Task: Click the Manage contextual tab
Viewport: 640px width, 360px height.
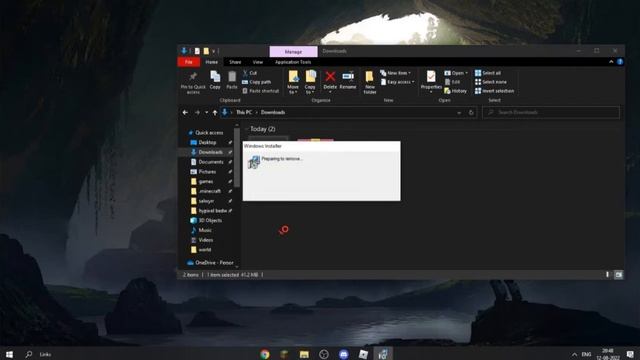Action: 293,51
